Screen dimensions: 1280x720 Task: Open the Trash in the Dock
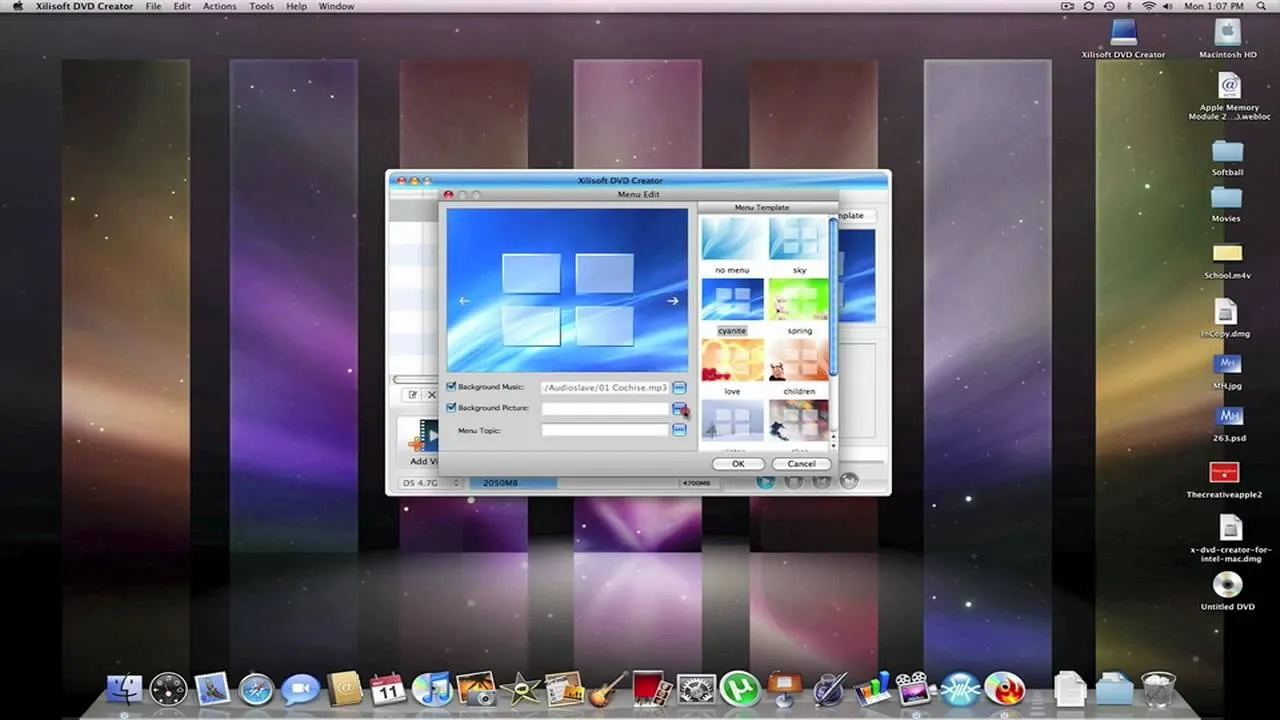click(1158, 688)
